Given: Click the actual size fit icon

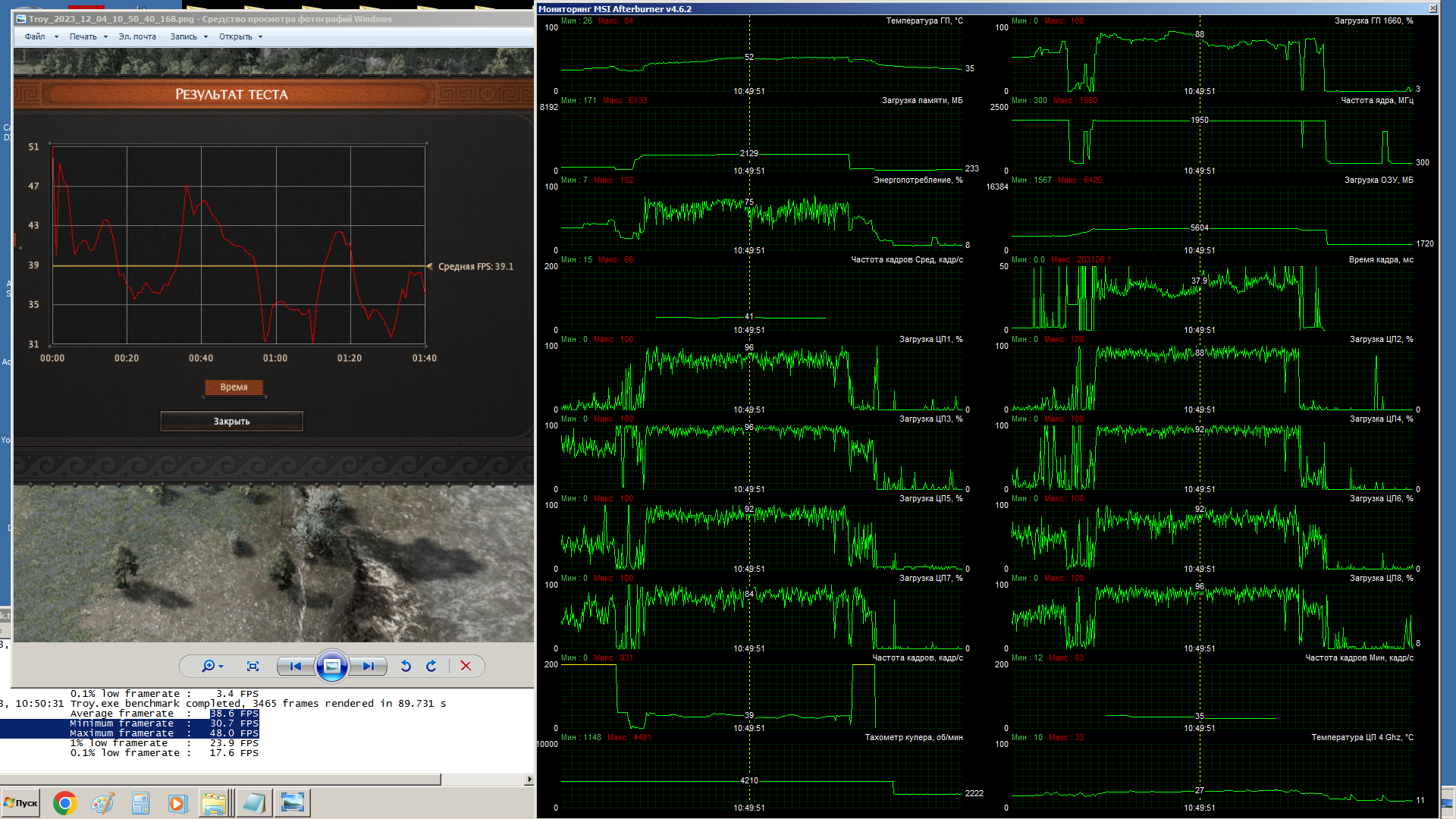Looking at the screenshot, I should (x=253, y=666).
